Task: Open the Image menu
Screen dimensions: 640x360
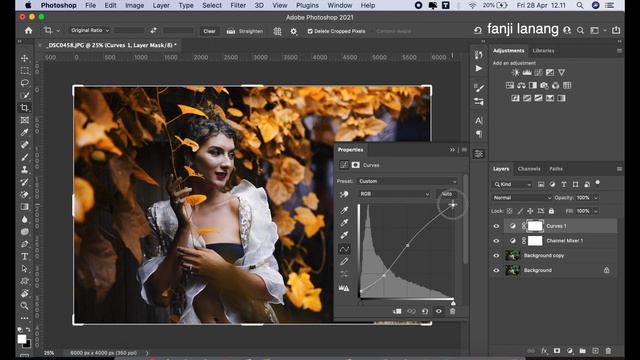Action: pyautogui.click(x=134, y=5)
